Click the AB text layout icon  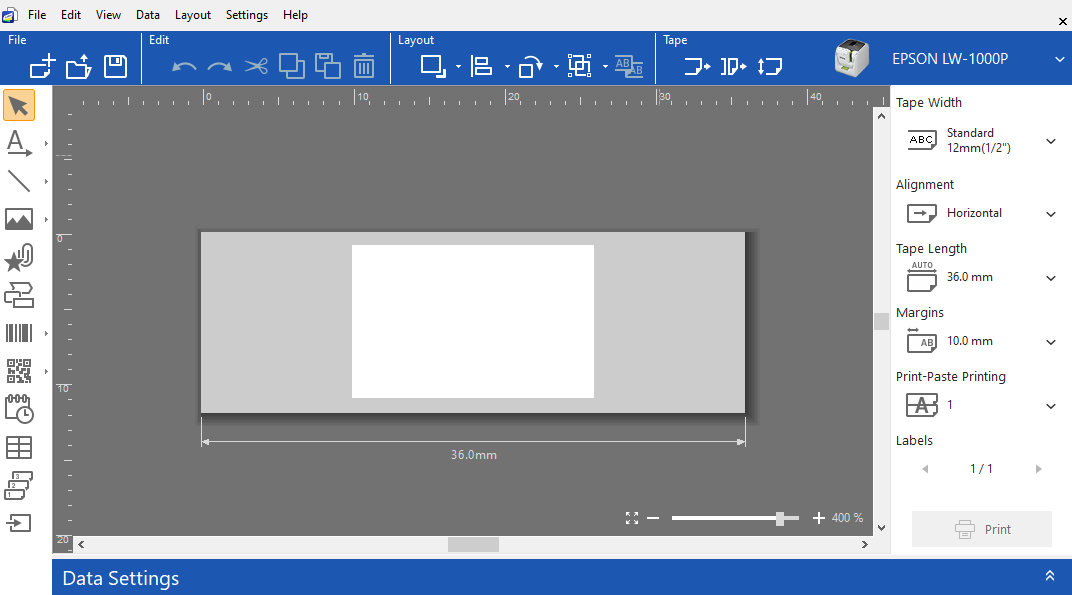point(629,66)
